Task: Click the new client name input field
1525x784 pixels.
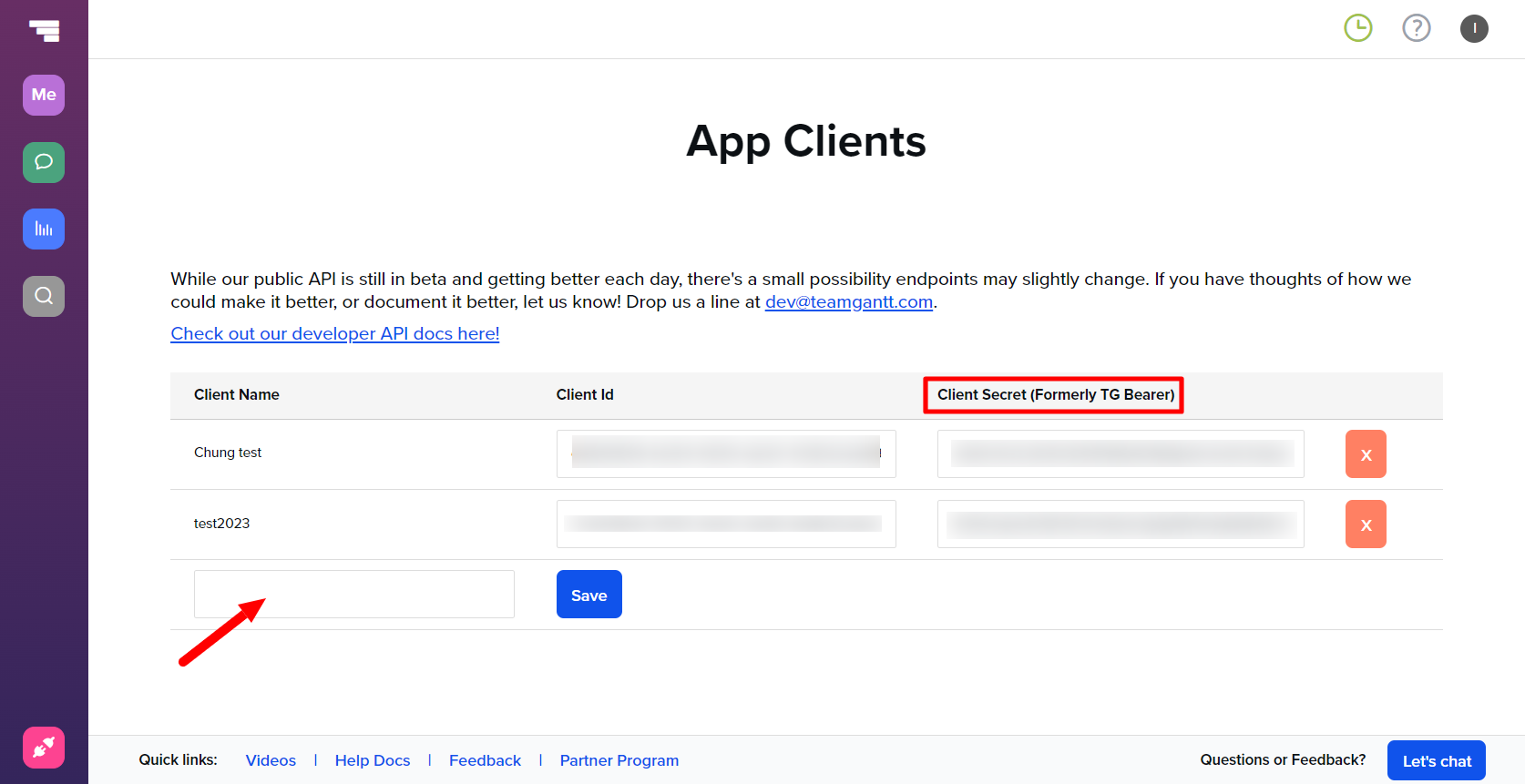Action: point(354,595)
